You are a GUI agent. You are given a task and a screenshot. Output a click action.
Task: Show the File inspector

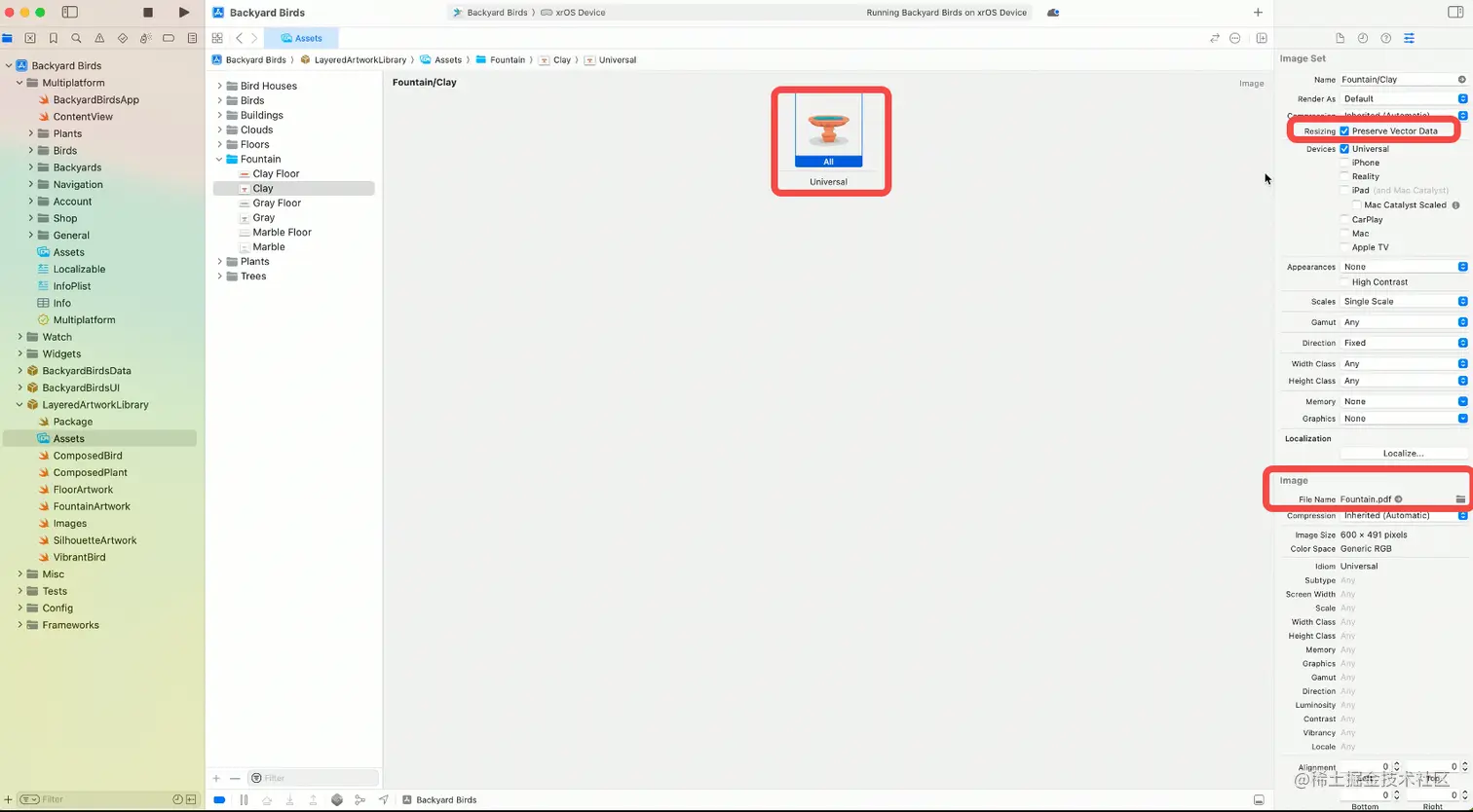pyautogui.click(x=1340, y=38)
